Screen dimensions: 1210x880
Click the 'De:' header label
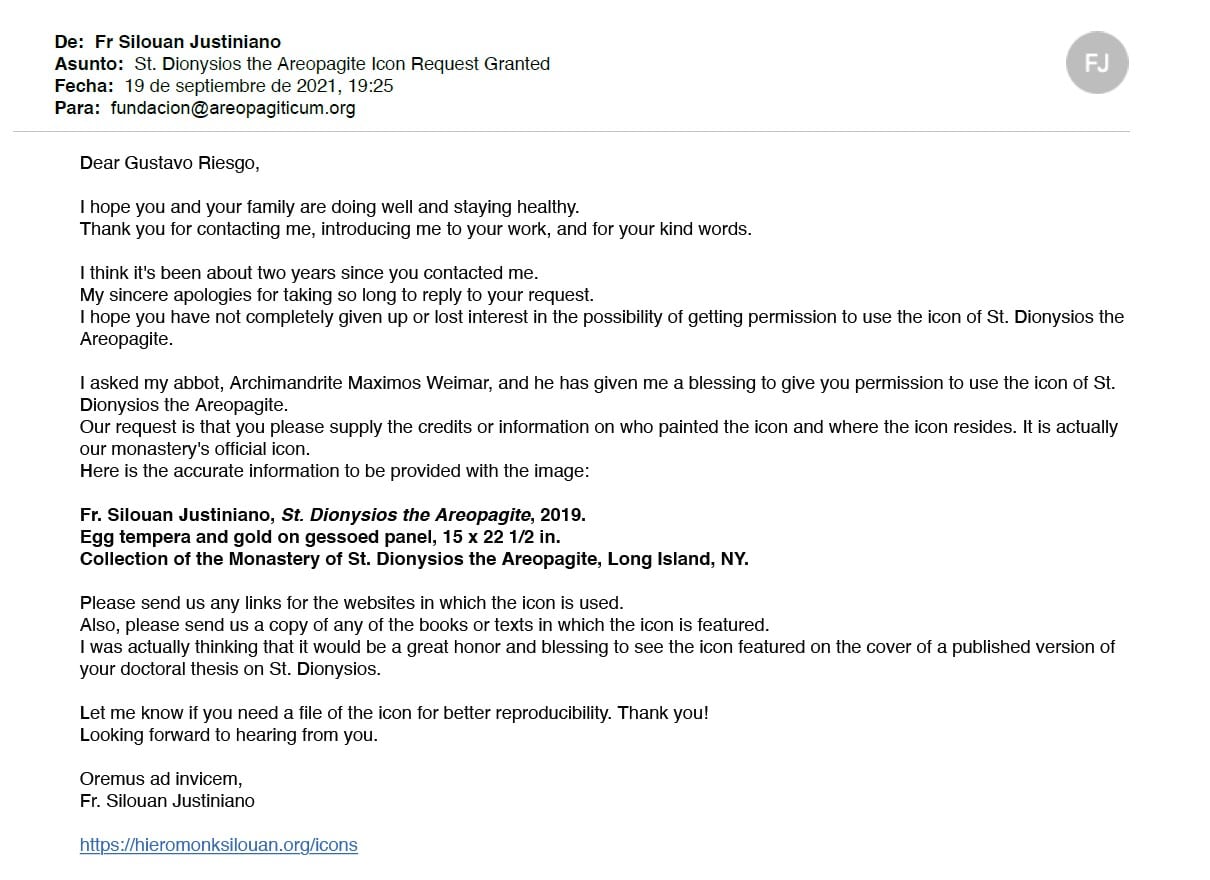(69, 42)
